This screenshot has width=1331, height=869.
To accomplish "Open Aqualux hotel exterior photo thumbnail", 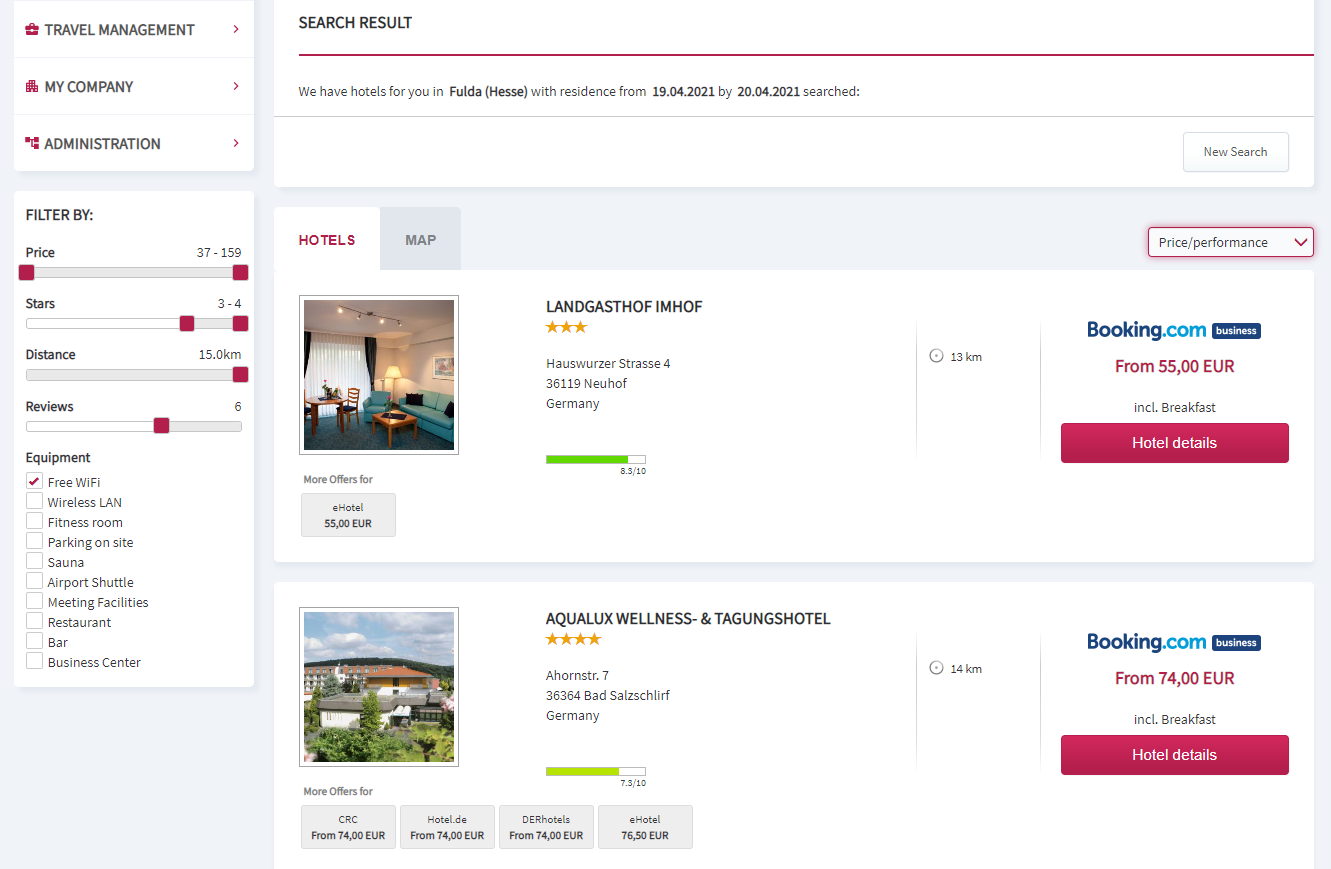I will point(379,687).
